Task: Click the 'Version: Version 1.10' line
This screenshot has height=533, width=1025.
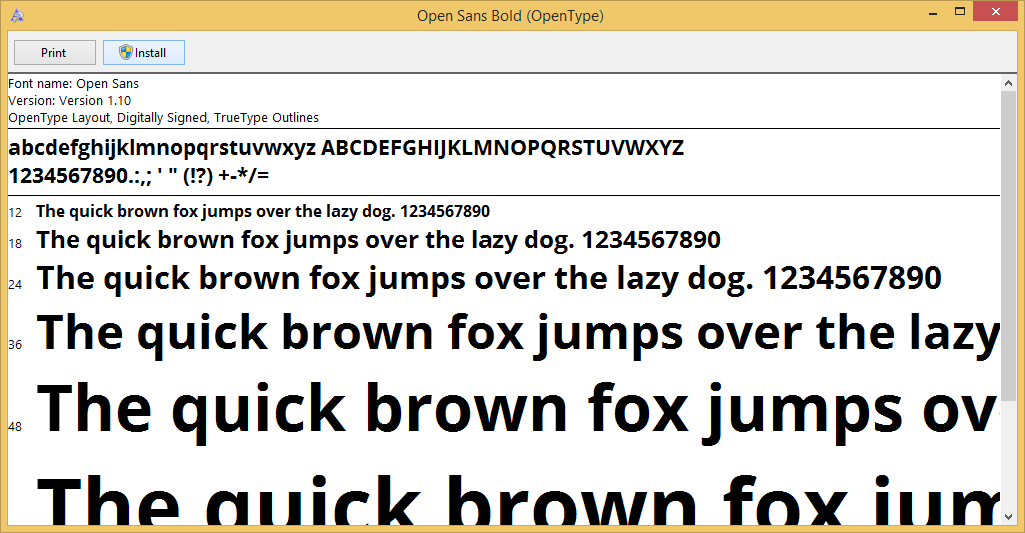Action: click(x=69, y=101)
